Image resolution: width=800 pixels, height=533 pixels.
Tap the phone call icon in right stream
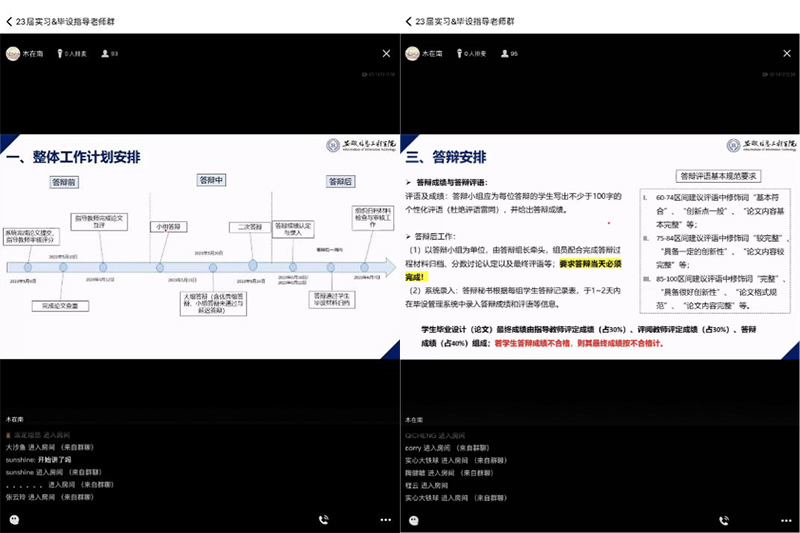pos(723,520)
